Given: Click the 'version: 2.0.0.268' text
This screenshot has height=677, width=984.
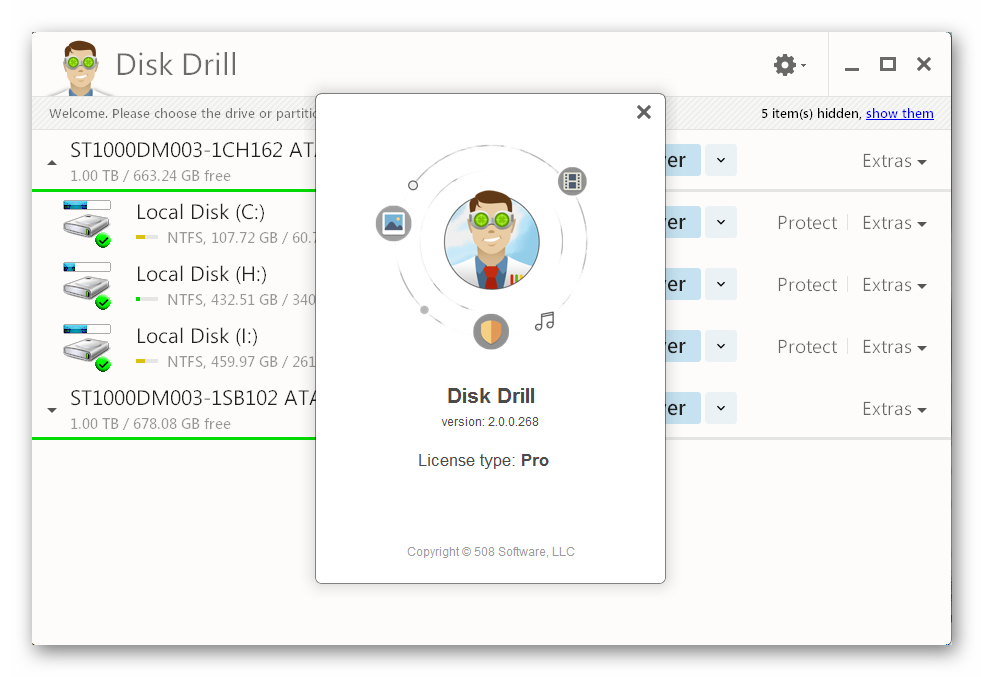Looking at the screenshot, I should pos(490,422).
